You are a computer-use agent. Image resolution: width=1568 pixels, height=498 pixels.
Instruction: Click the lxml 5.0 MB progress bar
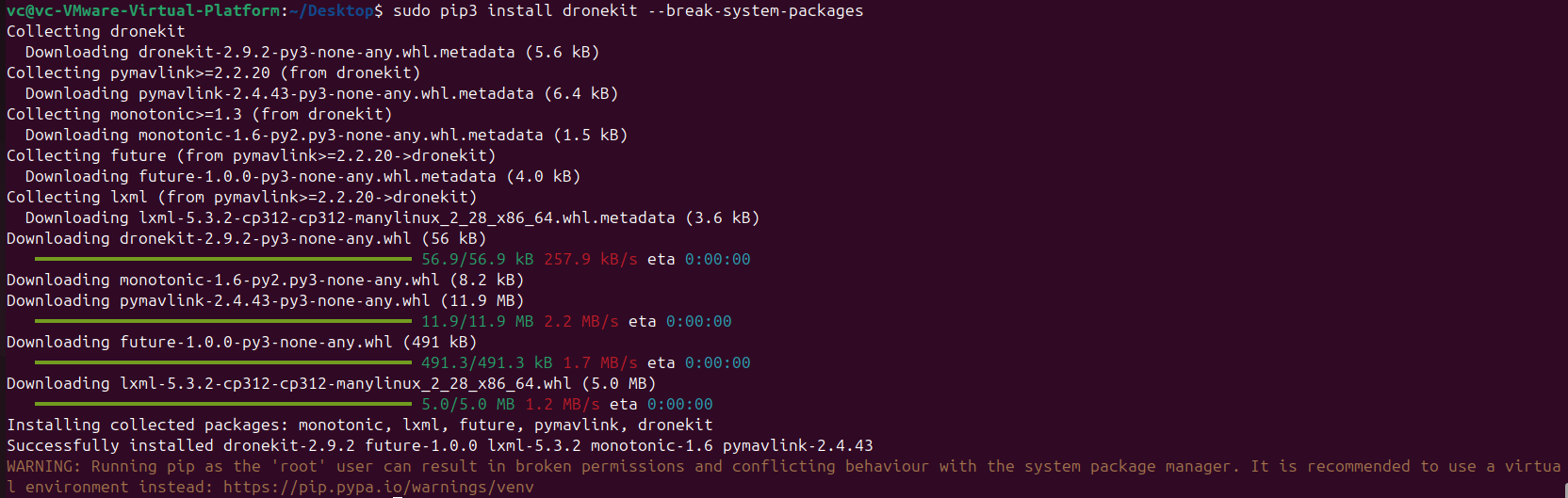coord(223,404)
